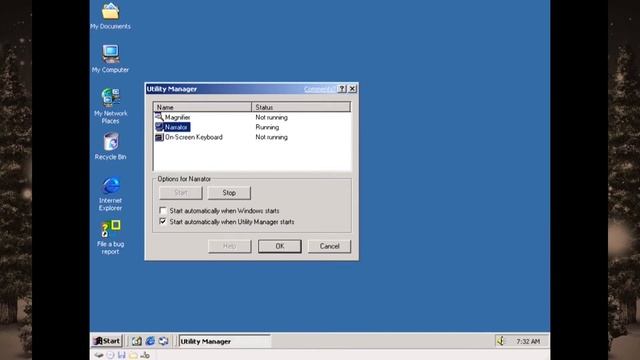Click the Cancel button
This screenshot has height=360, width=640.
tap(329, 246)
